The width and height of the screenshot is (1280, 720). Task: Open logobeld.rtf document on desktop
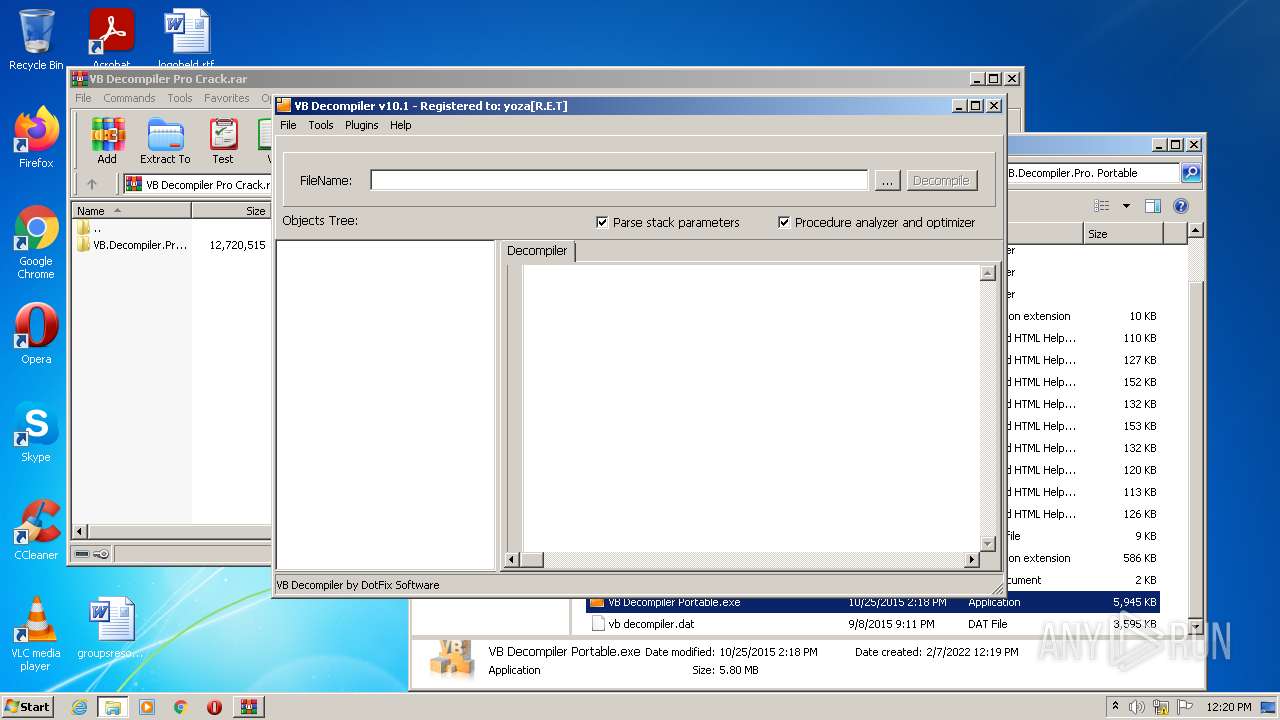click(186, 38)
